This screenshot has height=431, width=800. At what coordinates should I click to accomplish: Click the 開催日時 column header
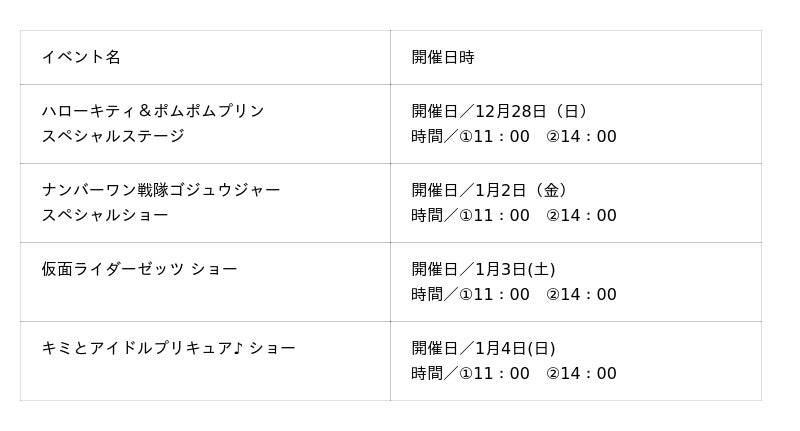[x=442, y=57]
